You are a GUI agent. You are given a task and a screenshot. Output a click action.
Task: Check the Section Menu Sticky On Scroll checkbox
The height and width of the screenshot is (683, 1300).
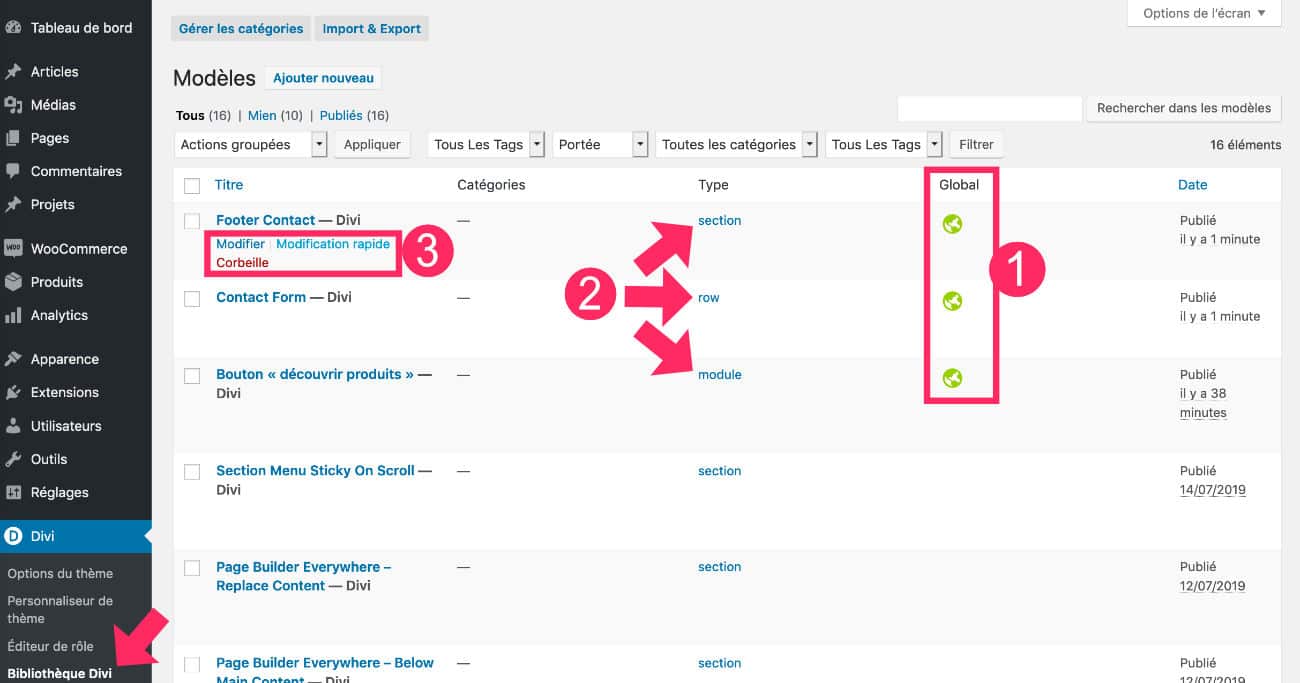point(192,471)
